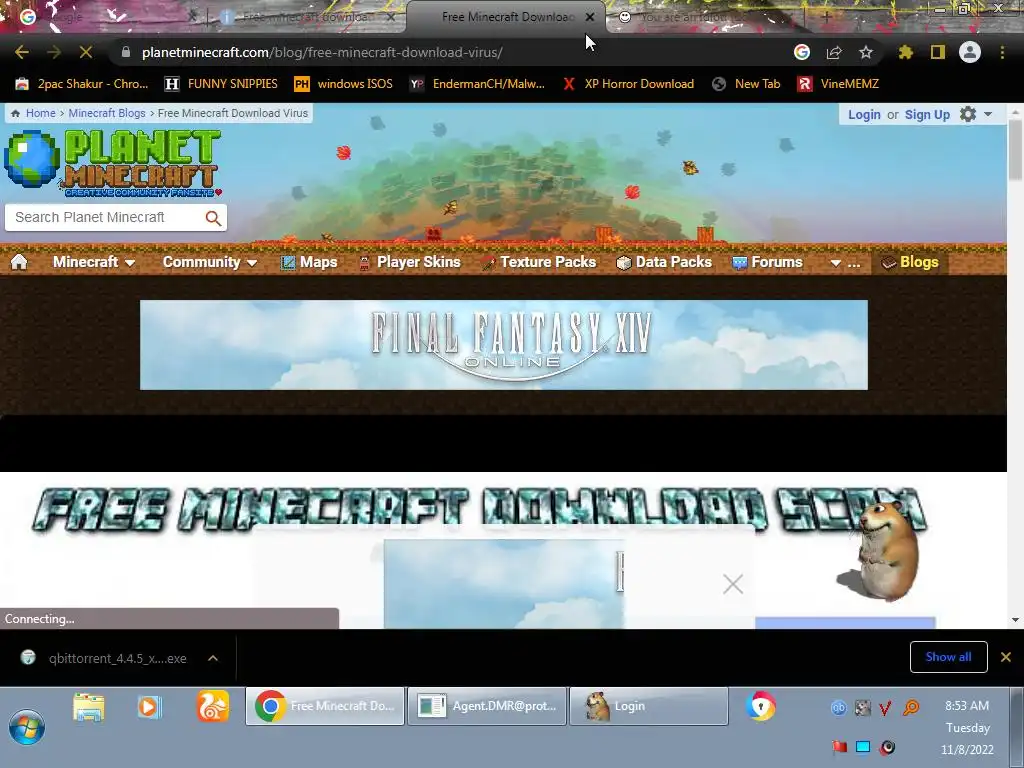Viewport: 1024px width, 768px height.
Task: Open the XP Horror Download bookmark
Action: (628, 84)
